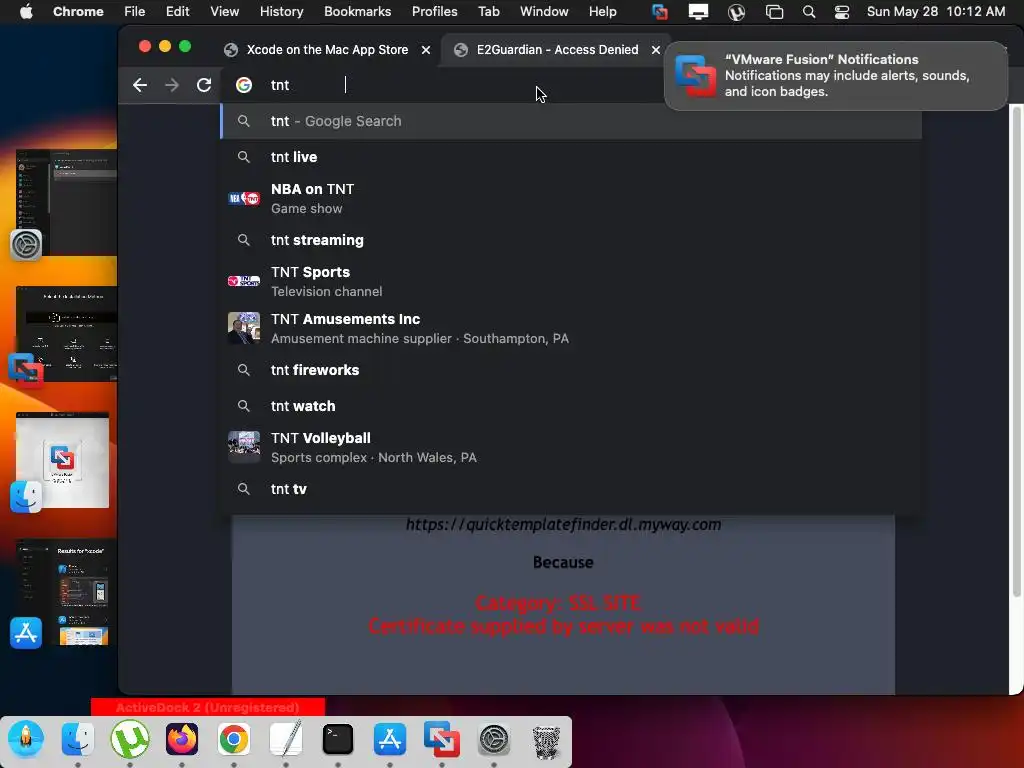1024x768 pixels.
Task: Open TextEdit from the dock
Action: coord(286,739)
